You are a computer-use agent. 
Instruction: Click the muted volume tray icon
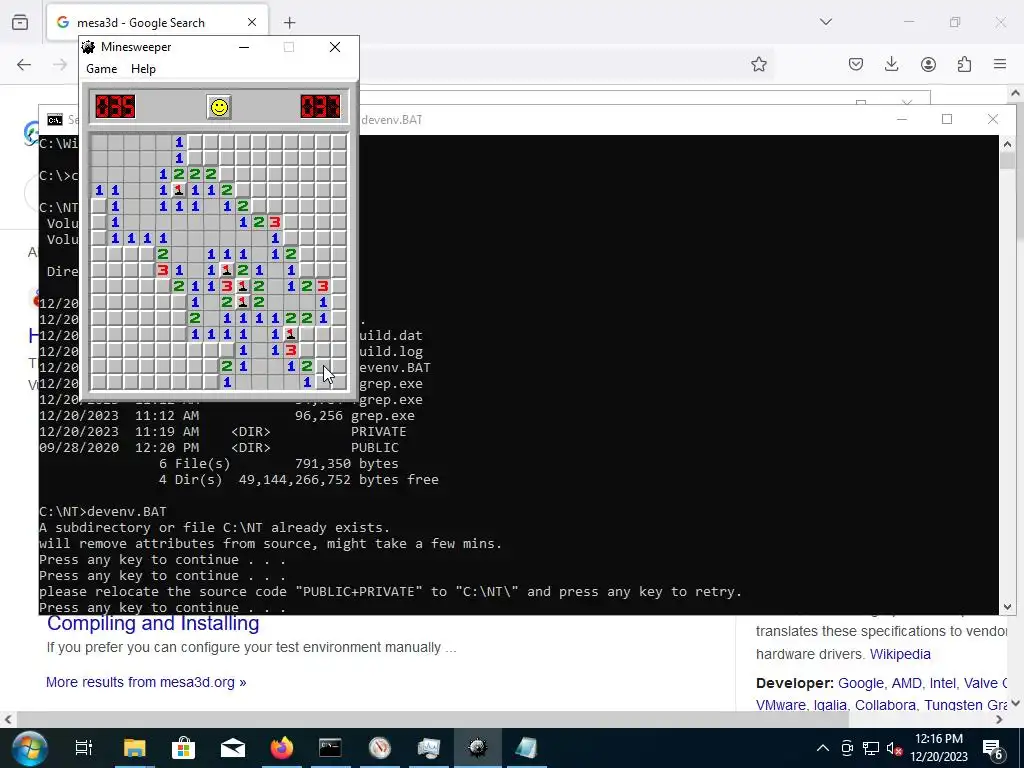click(x=895, y=749)
